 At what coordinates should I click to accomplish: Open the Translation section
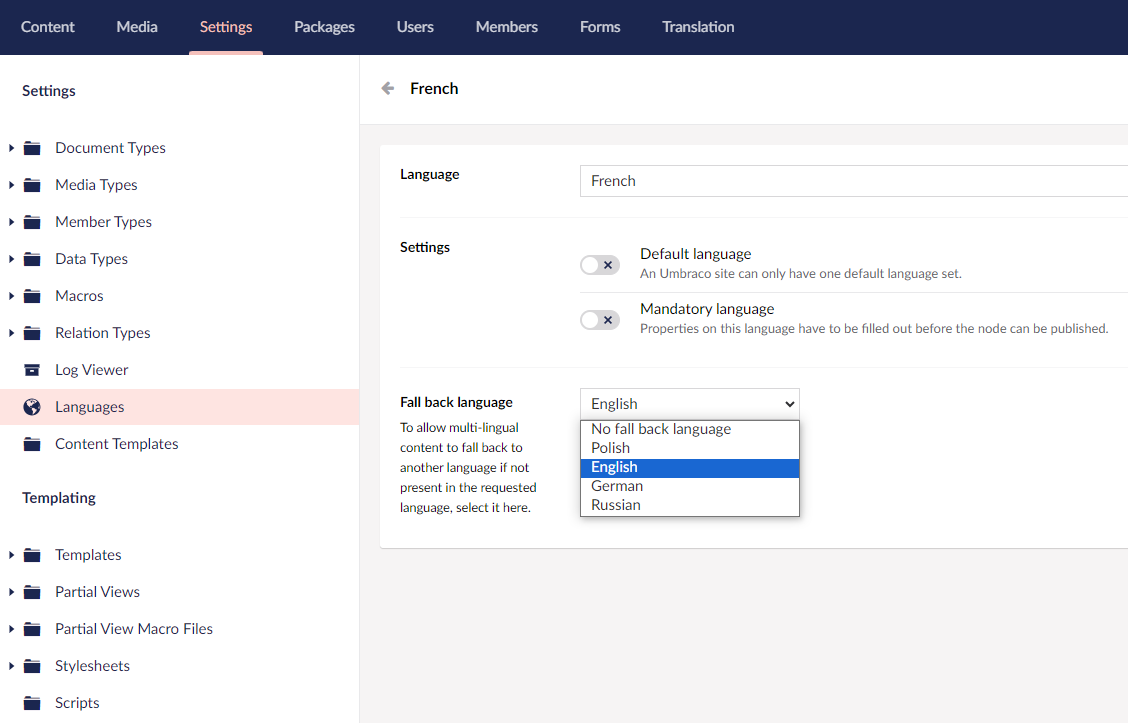pos(698,27)
